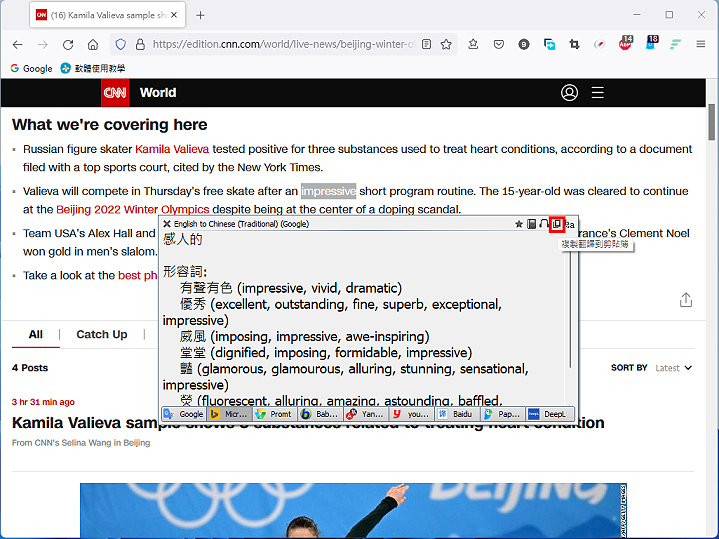Click the crop screenshot extension icon
Viewport: 719px width, 539px height.
(x=574, y=44)
